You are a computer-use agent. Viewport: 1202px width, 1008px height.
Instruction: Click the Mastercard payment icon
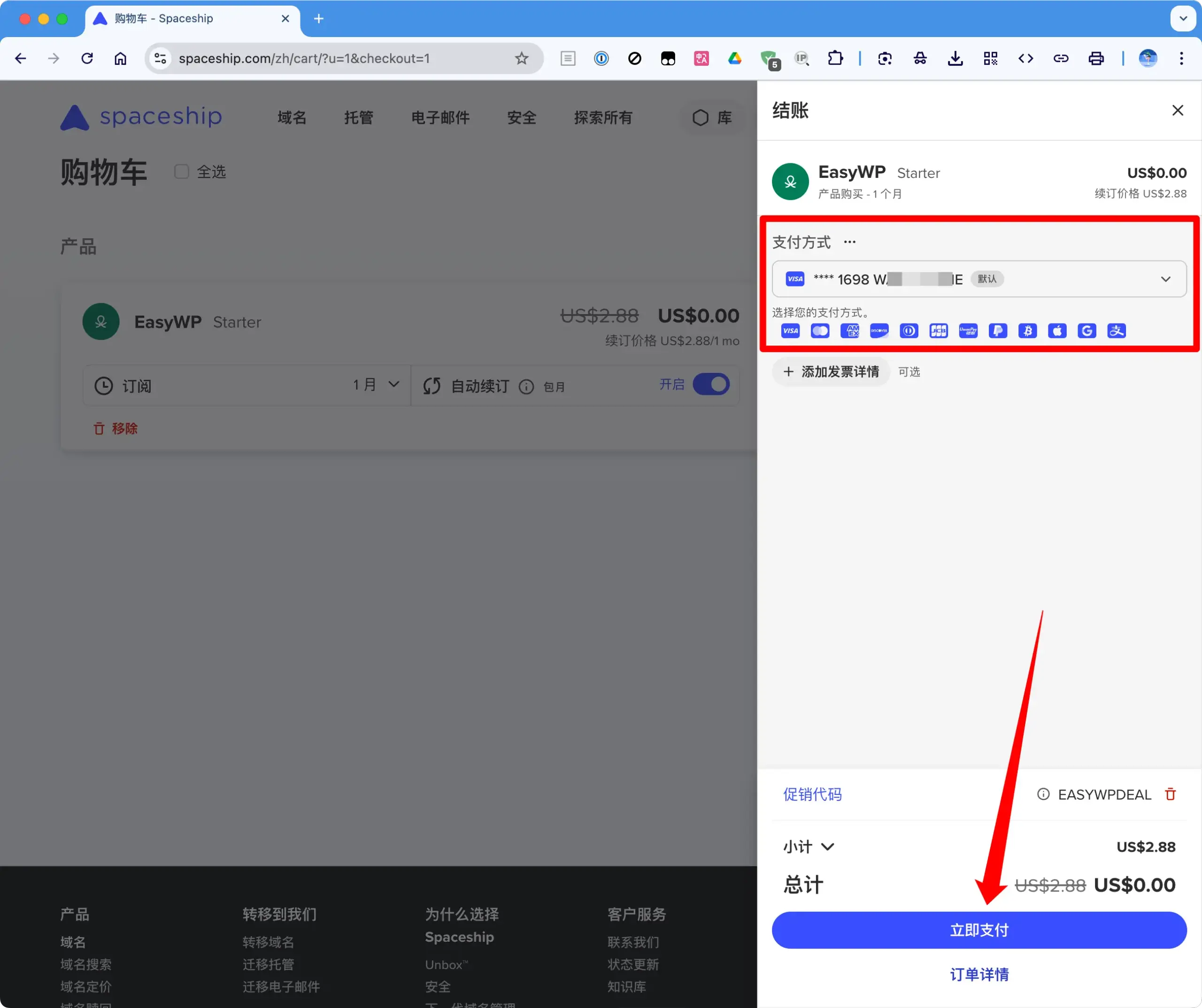click(820, 331)
